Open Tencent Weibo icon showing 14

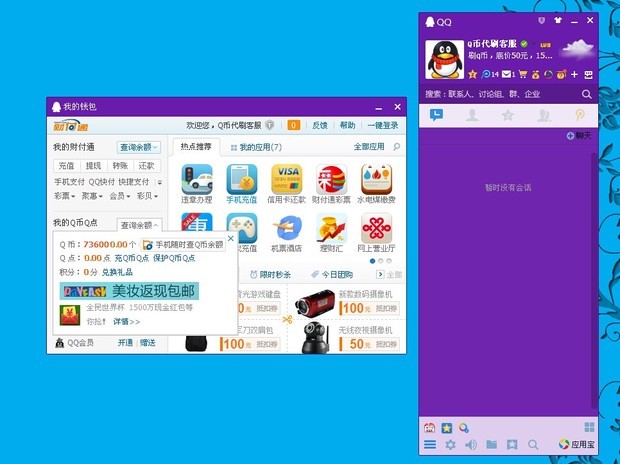[x=490, y=74]
